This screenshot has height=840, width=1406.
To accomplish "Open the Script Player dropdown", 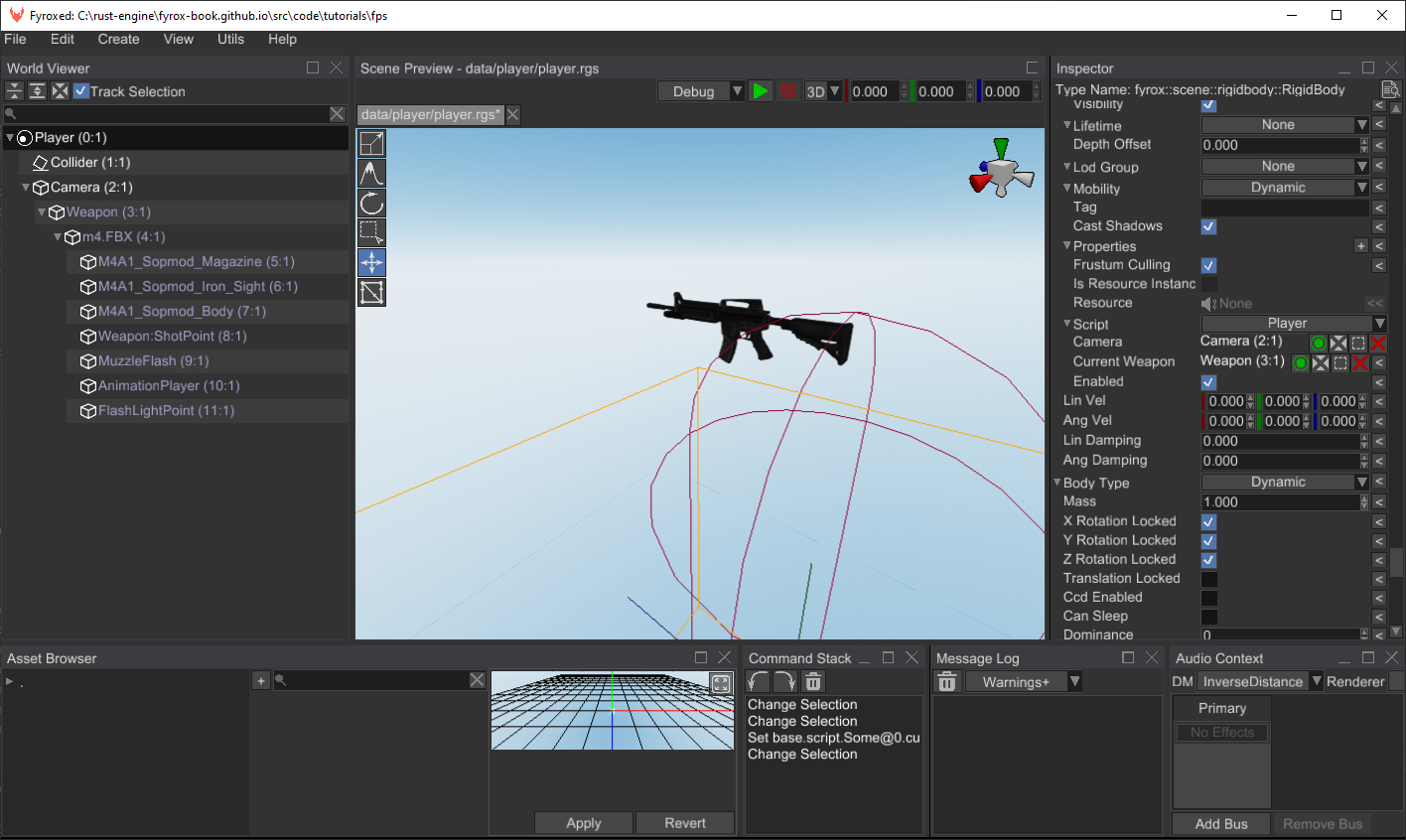I will click(x=1294, y=324).
